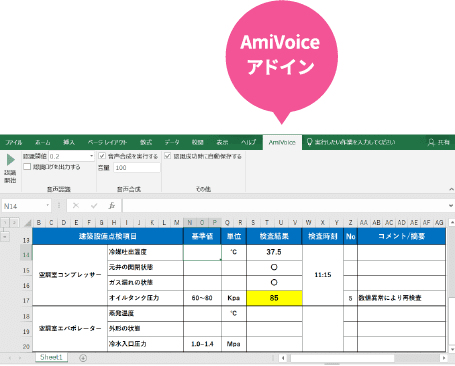The height and width of the screenshot is (366, 455).
Task: Select the AmiVoice ribbon tab
Action: pyautogui.click(x=282, y=142)
